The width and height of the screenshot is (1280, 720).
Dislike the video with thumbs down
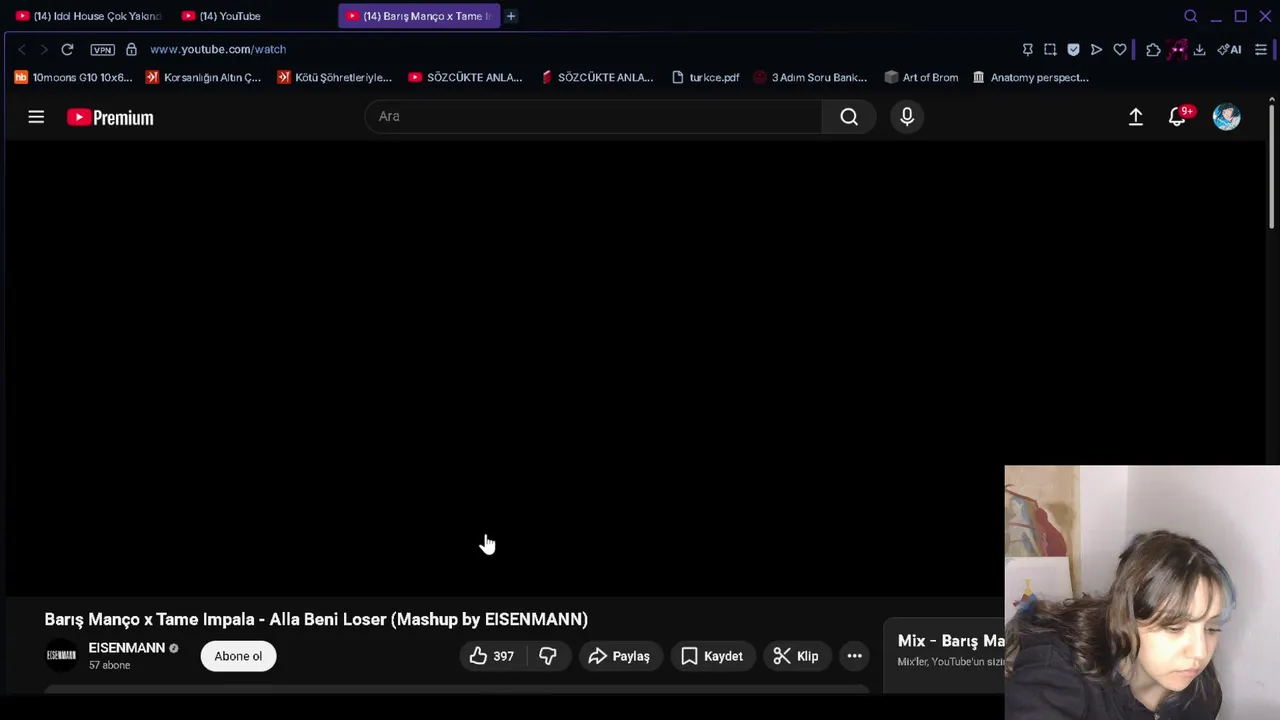[x=548, y=656]
